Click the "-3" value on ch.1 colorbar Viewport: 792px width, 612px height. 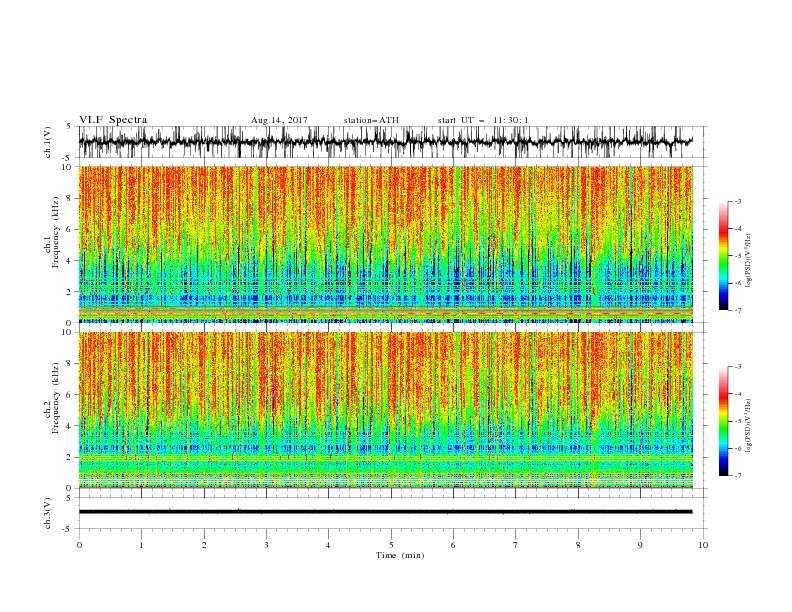(737, 201)
